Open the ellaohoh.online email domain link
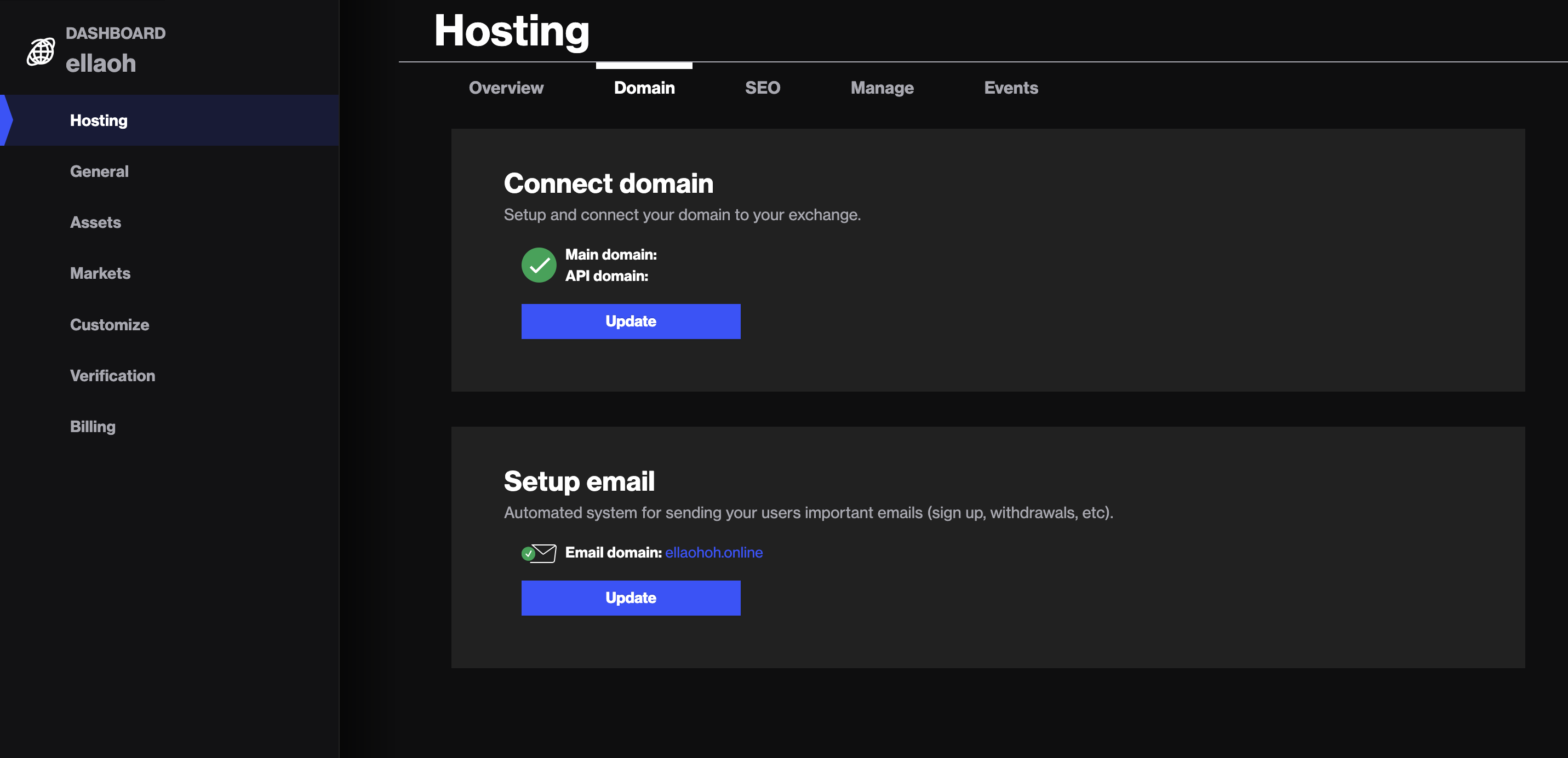This screenshot has width=1568, height=758. click(x=713, y=553)
